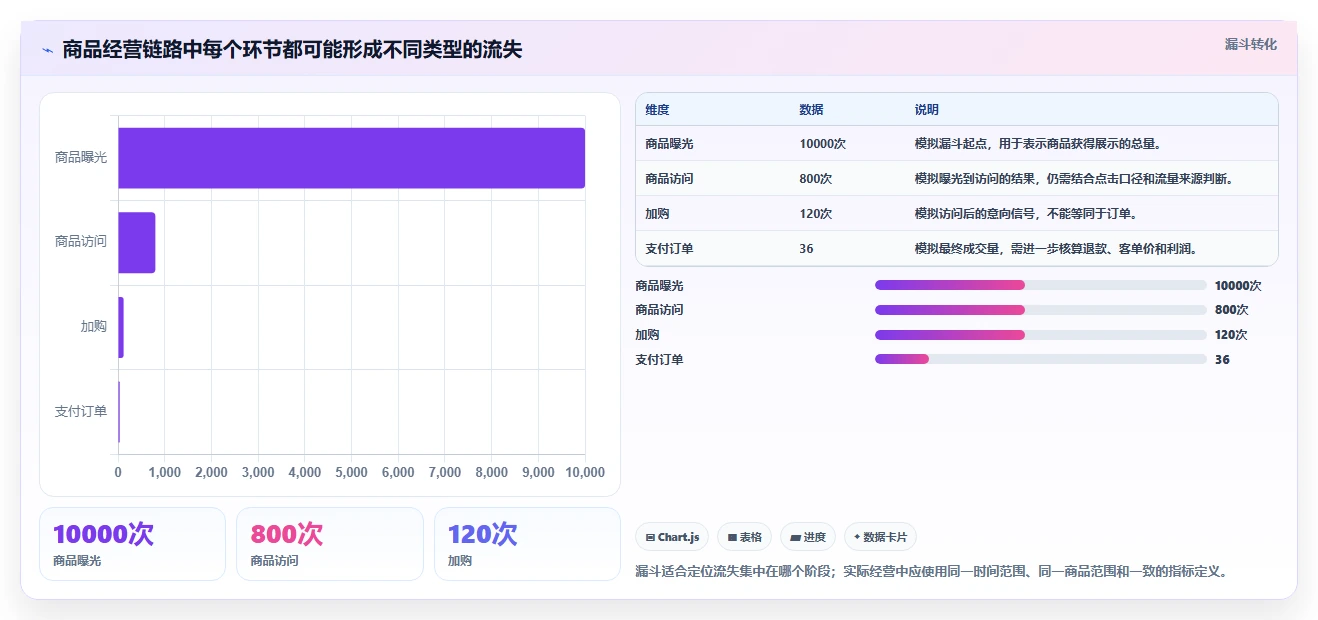Click the lightning icon beside the title
1318x620 pixels.
point(47,50)
